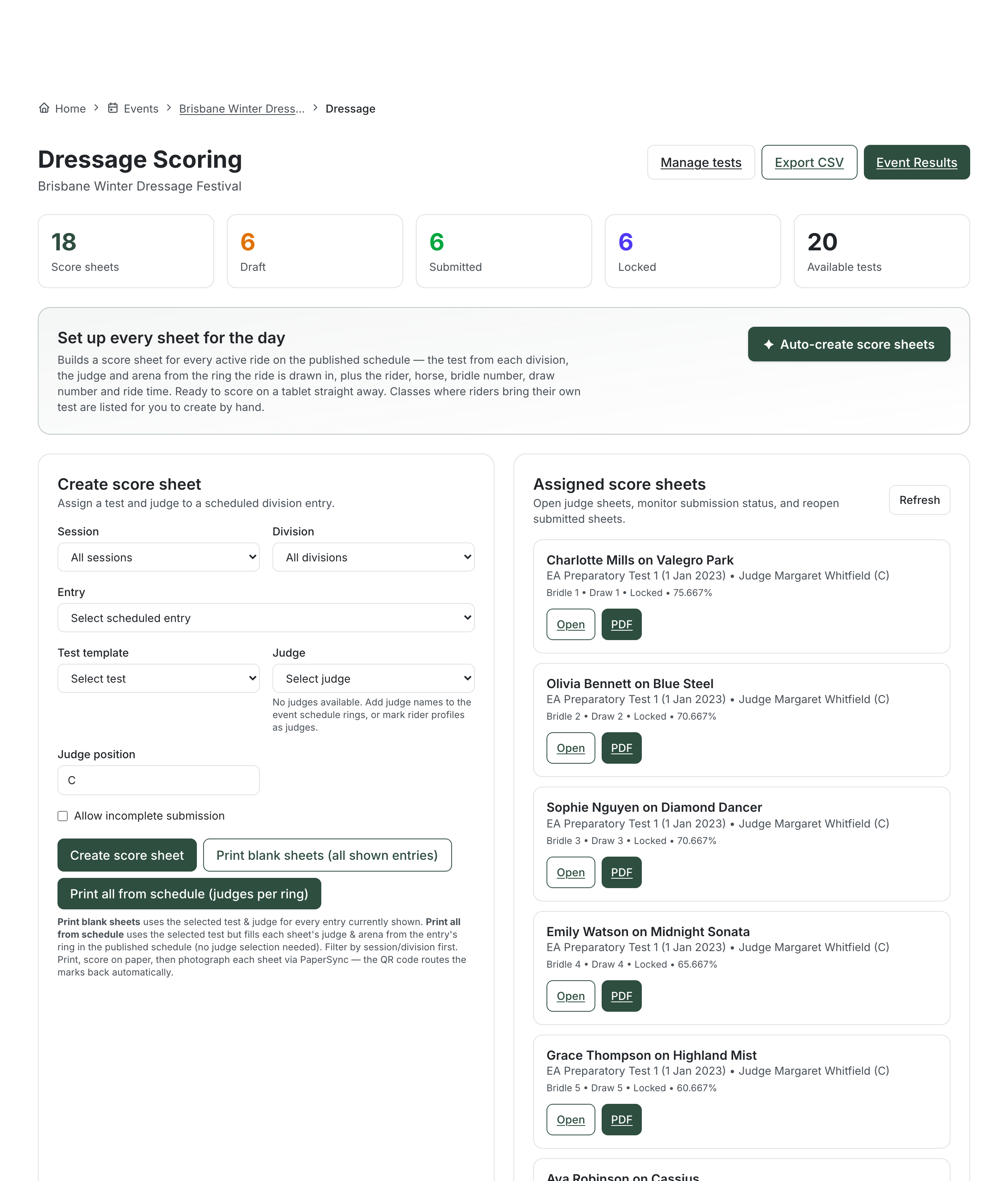Screen dimensions: 1008x1181
Task: Click 'Set up every sheet for the day' heading
Action: coord(171,338)
